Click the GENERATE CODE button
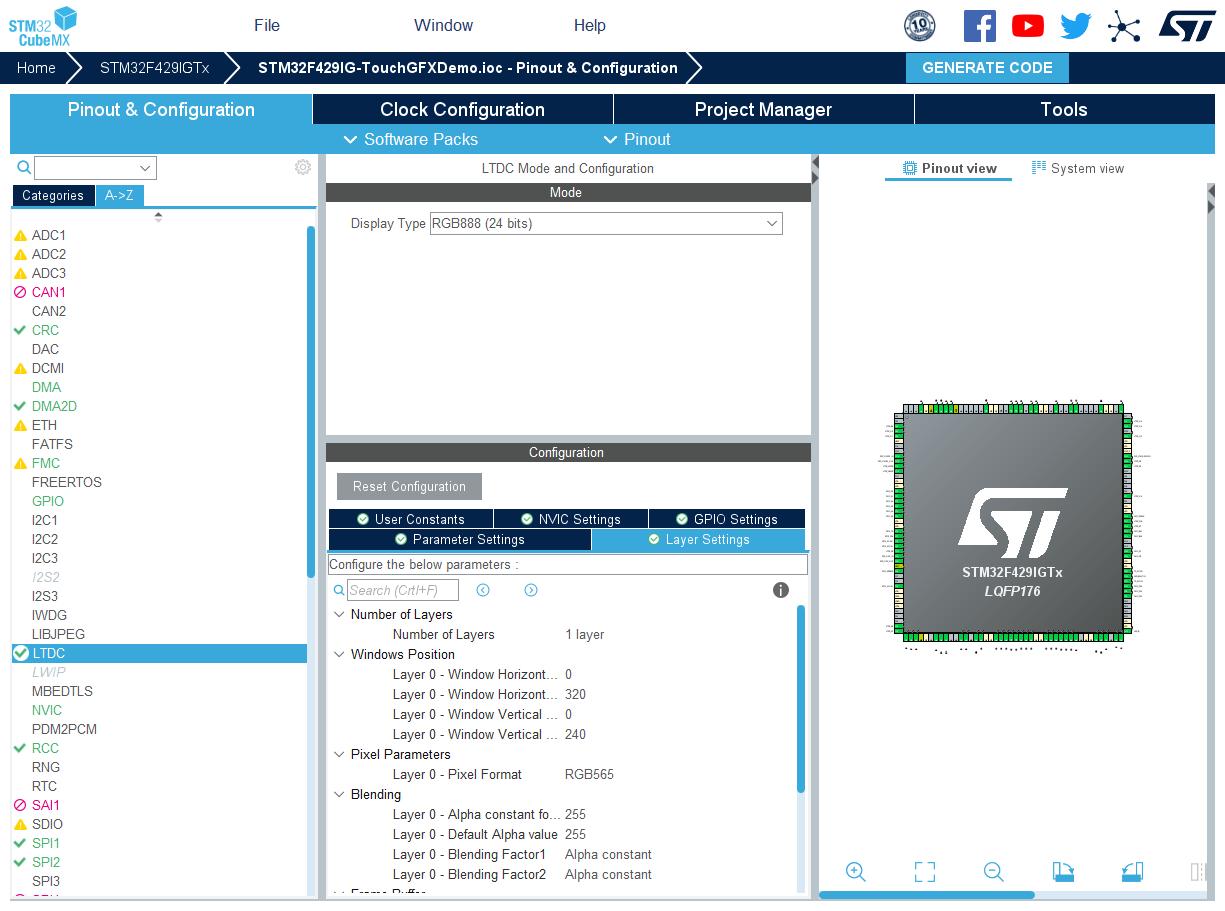This screenshot has width=1225, height=911. pos(987,67)
